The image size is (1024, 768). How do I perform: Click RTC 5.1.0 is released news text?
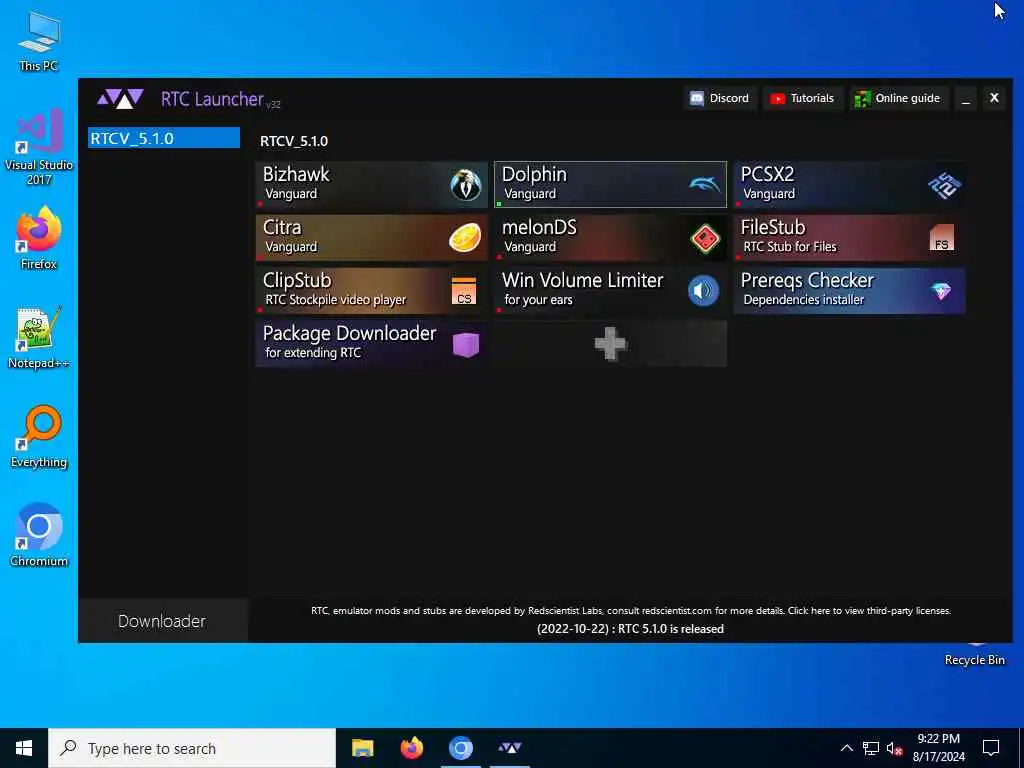pyautogui.click(x=630, y=629)
